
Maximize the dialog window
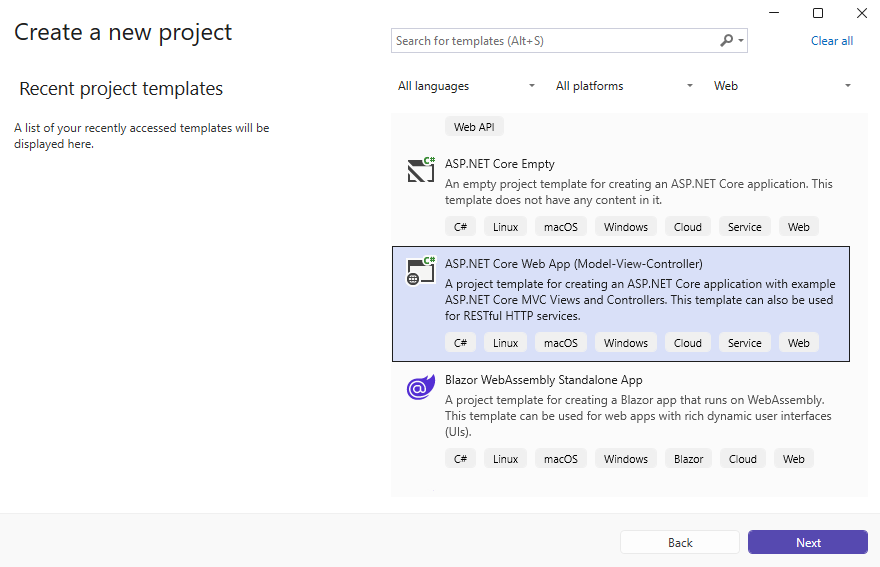point(818,13)
